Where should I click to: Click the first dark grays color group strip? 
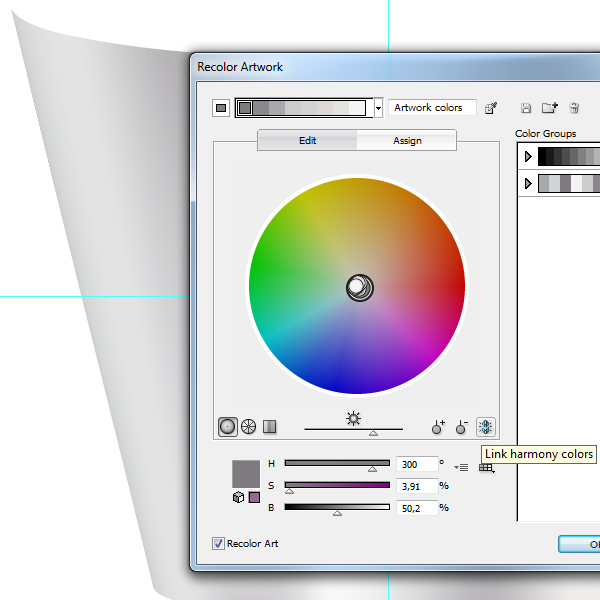coord(569,156)
